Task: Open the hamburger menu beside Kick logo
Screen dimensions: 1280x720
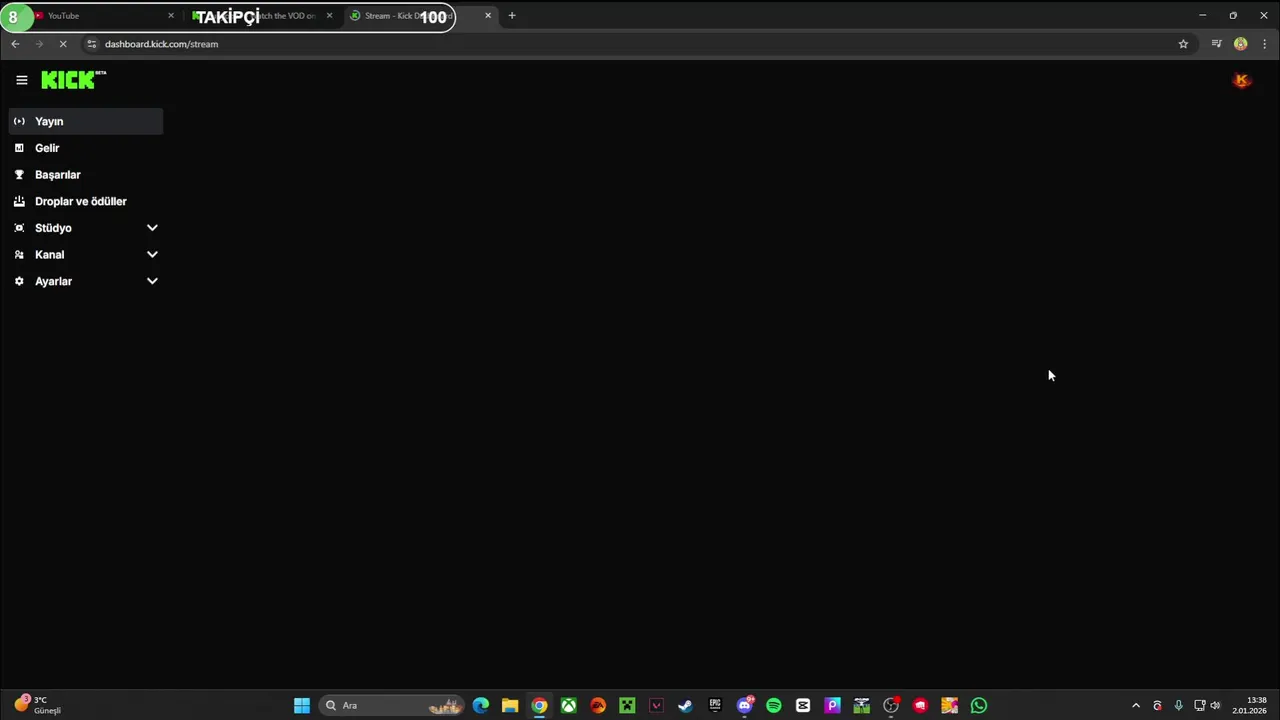Action: coord(21,80)
